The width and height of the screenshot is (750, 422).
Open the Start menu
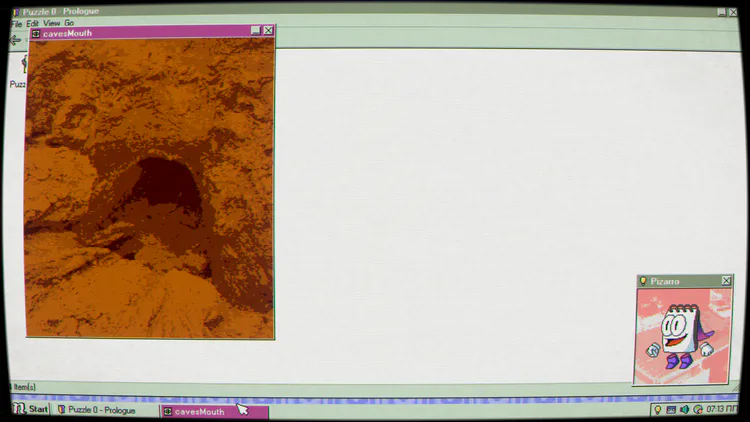[x=31, y=409]
